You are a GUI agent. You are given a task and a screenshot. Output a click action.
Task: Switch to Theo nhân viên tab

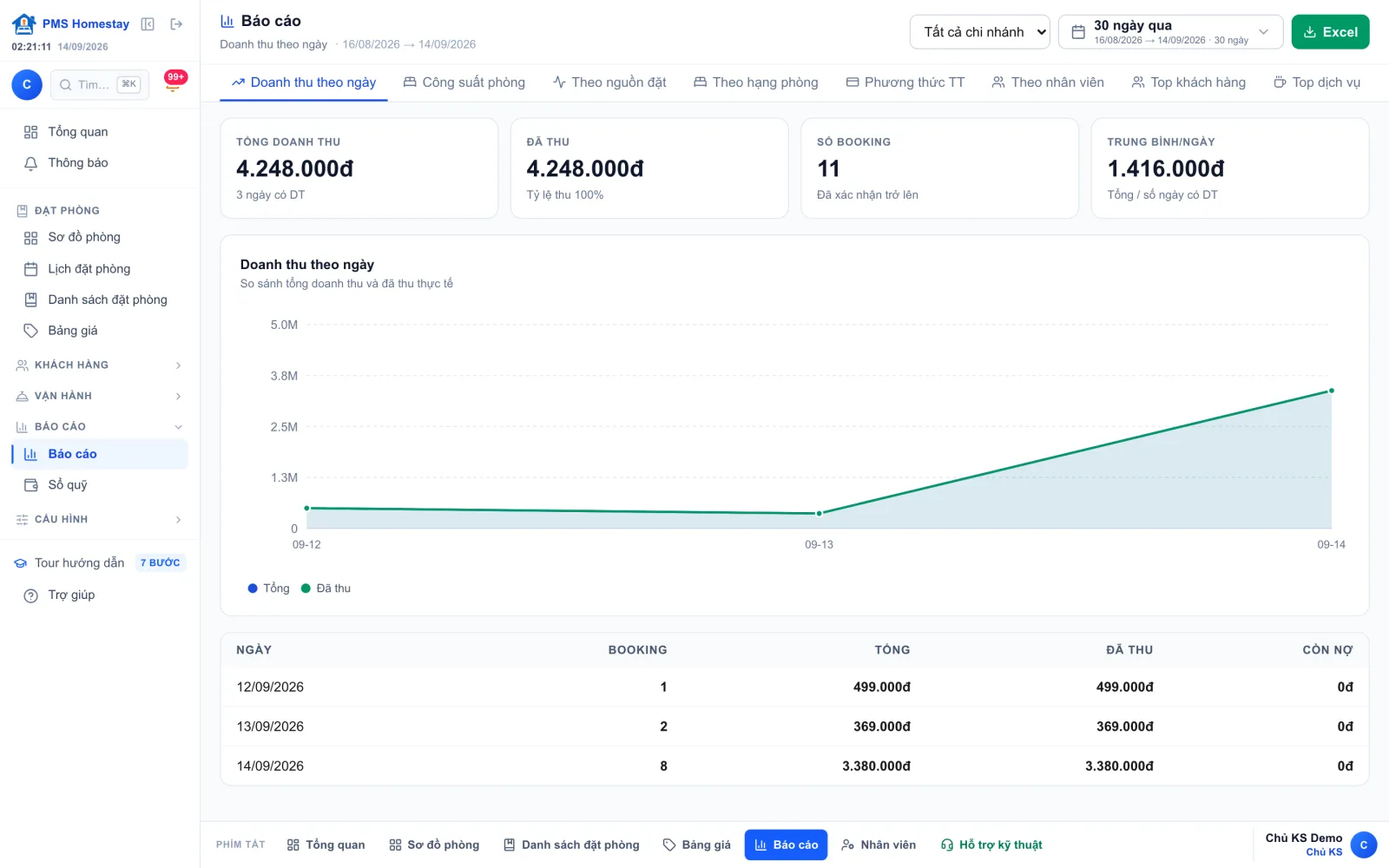[1048, 82]
